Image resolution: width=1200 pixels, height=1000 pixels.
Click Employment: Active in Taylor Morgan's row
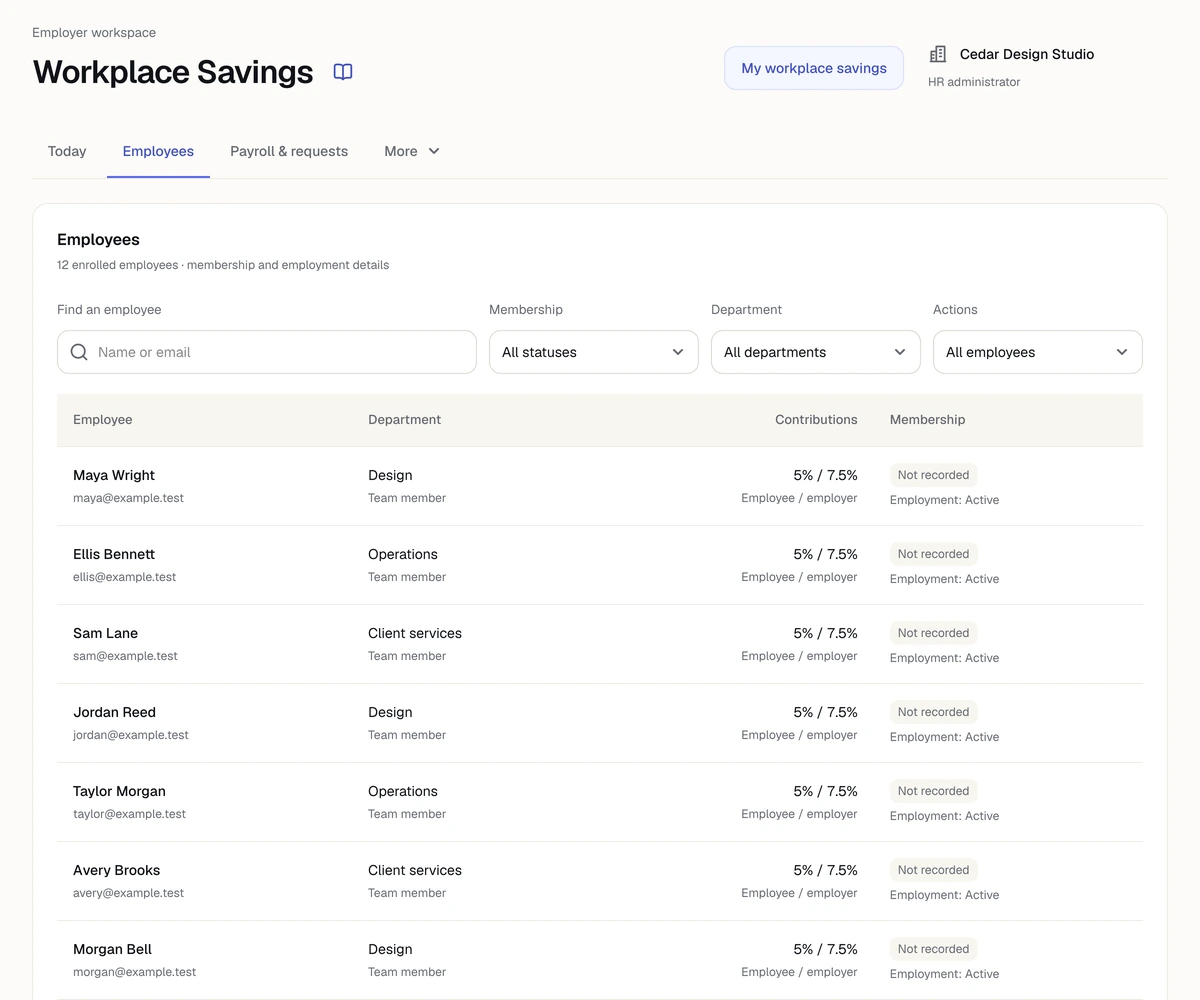tap(944, 816)
